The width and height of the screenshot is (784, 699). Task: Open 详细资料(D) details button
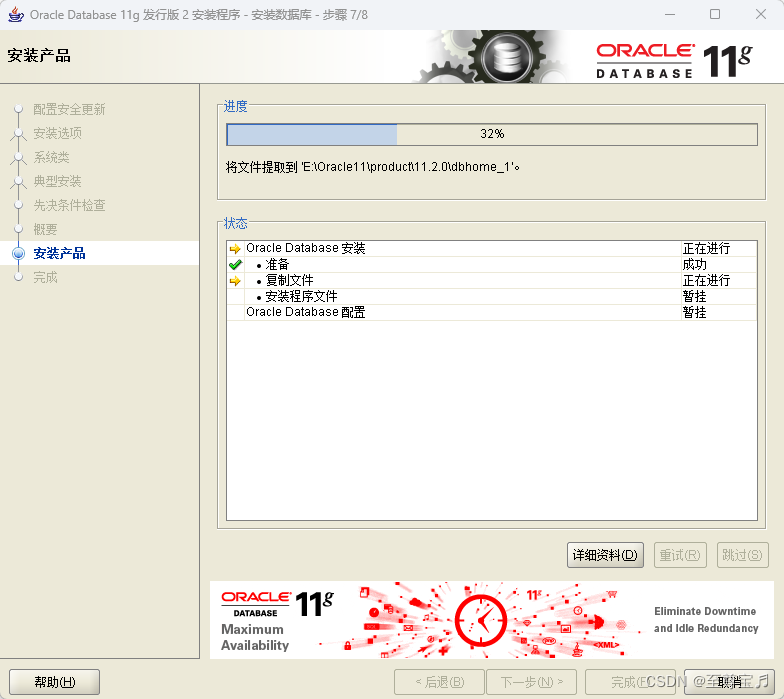tap(605, 555)
